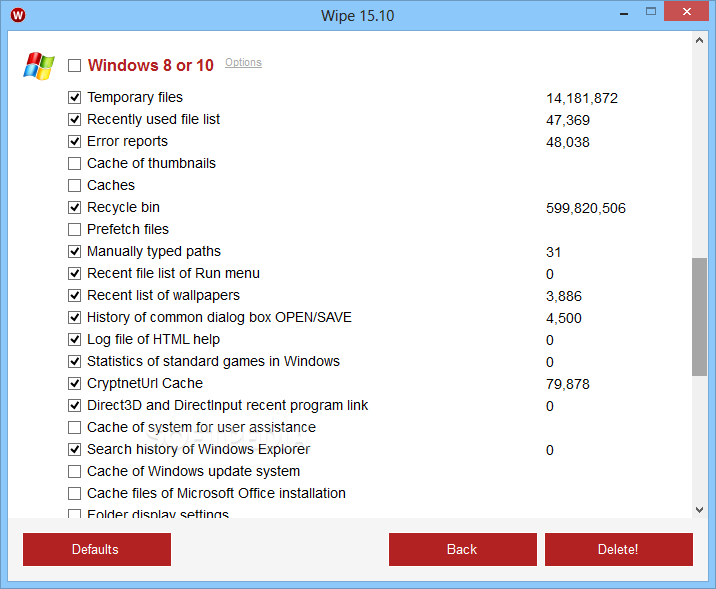Image resolution: width=716 pixels, height=589 pixels.
Task: Click the 14,181,872 size value
Action: point(582,98)
